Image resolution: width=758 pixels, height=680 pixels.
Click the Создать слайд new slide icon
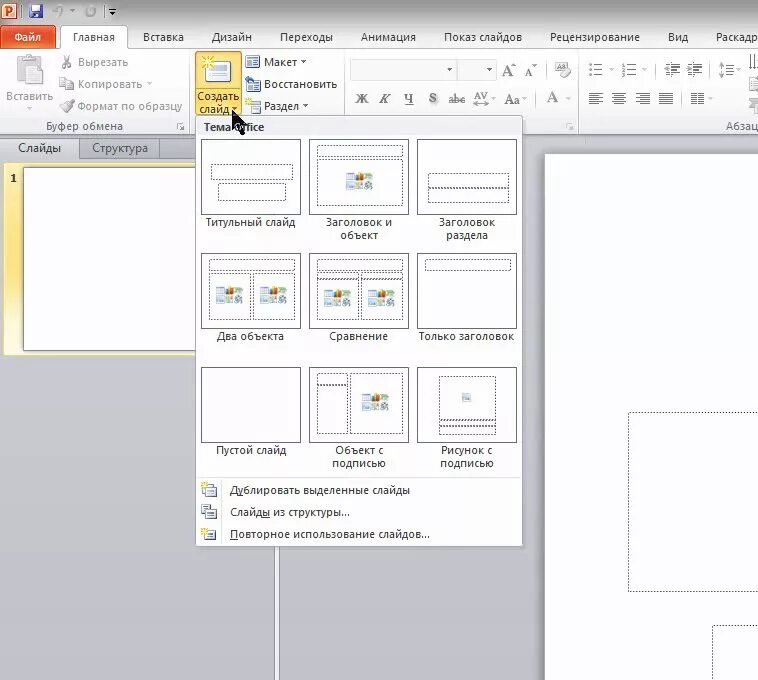coord(218,71)
